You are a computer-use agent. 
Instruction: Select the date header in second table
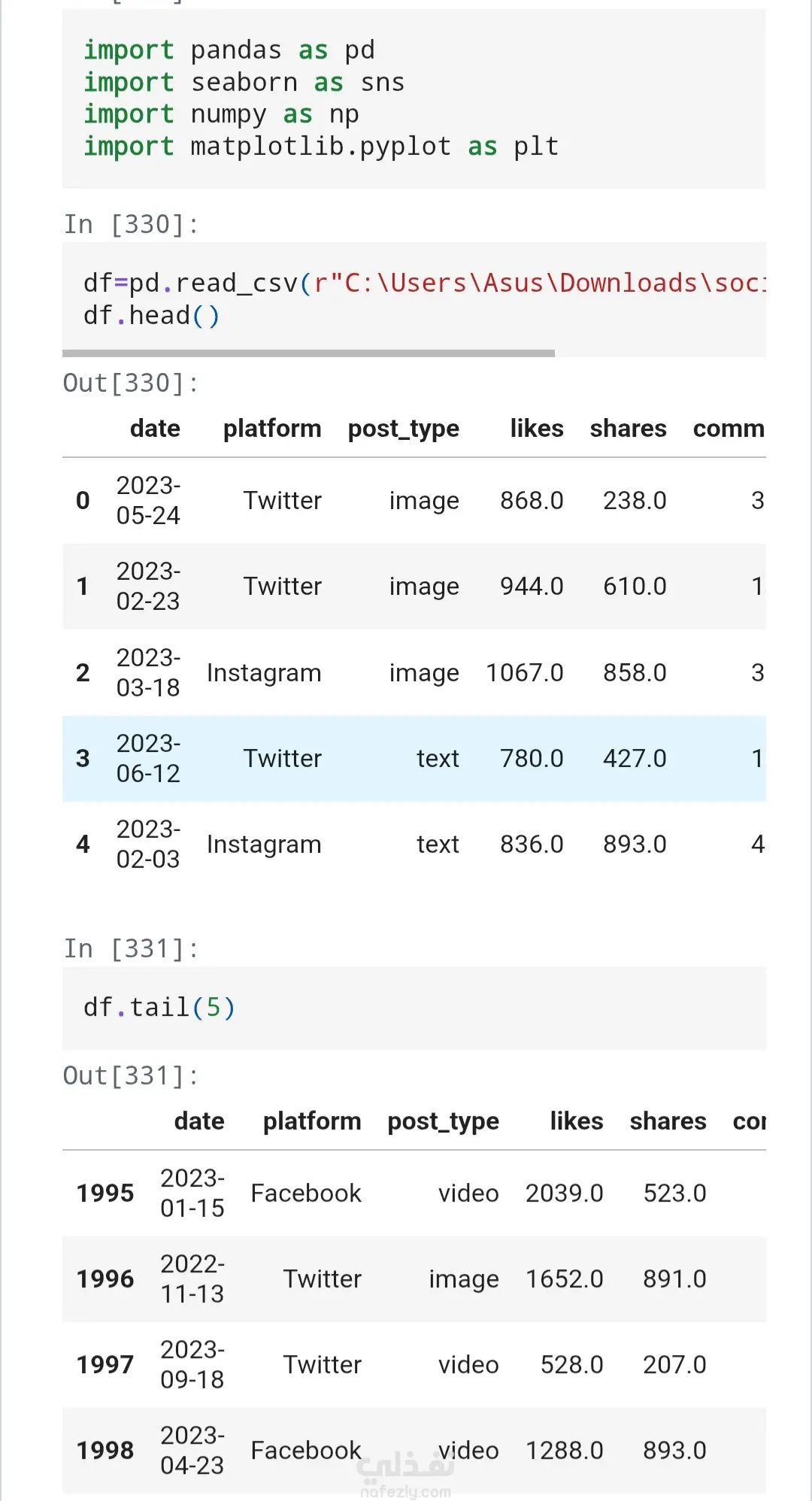199,1121
